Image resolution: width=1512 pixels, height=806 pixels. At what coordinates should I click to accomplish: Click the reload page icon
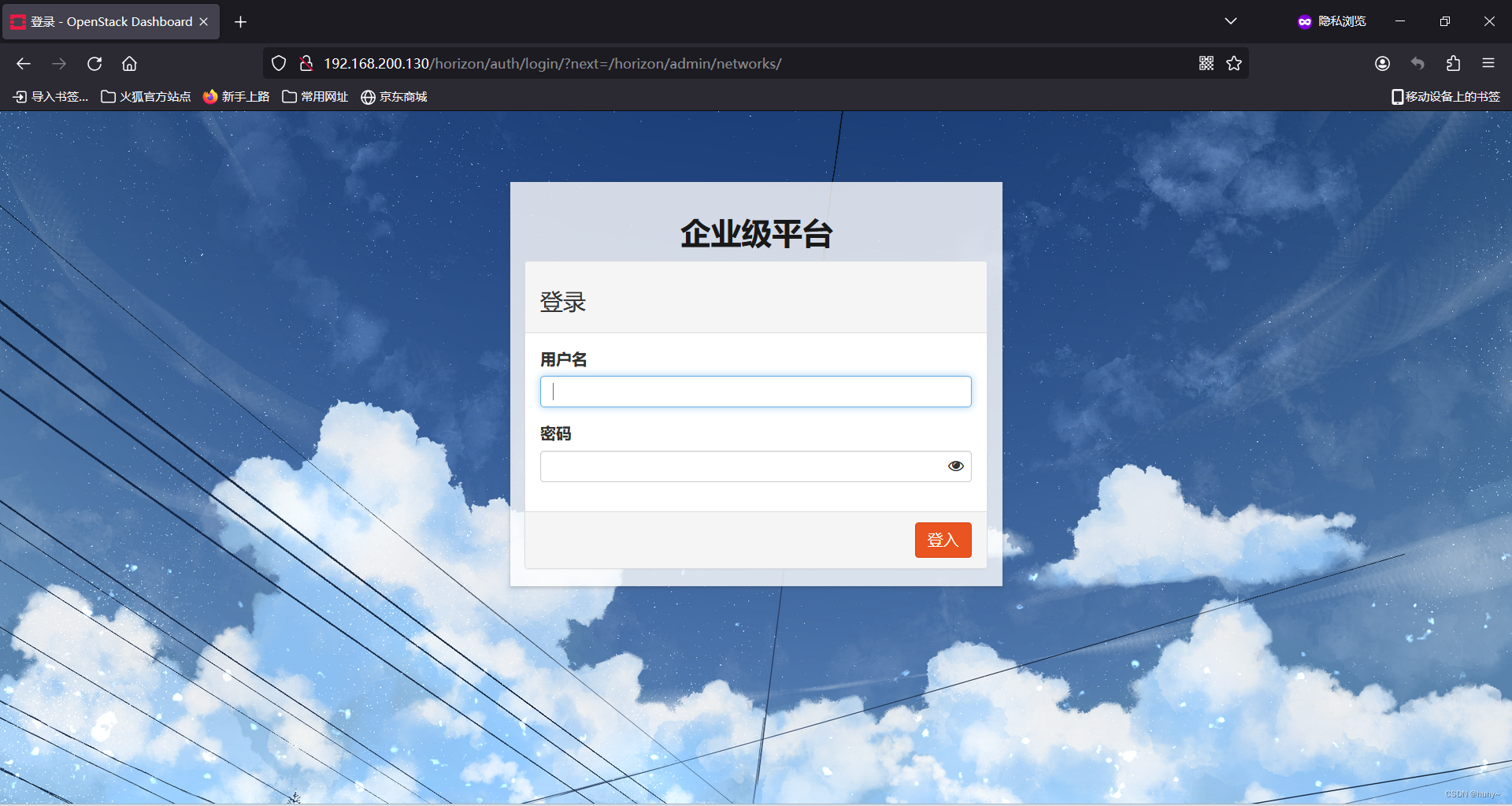94,63
